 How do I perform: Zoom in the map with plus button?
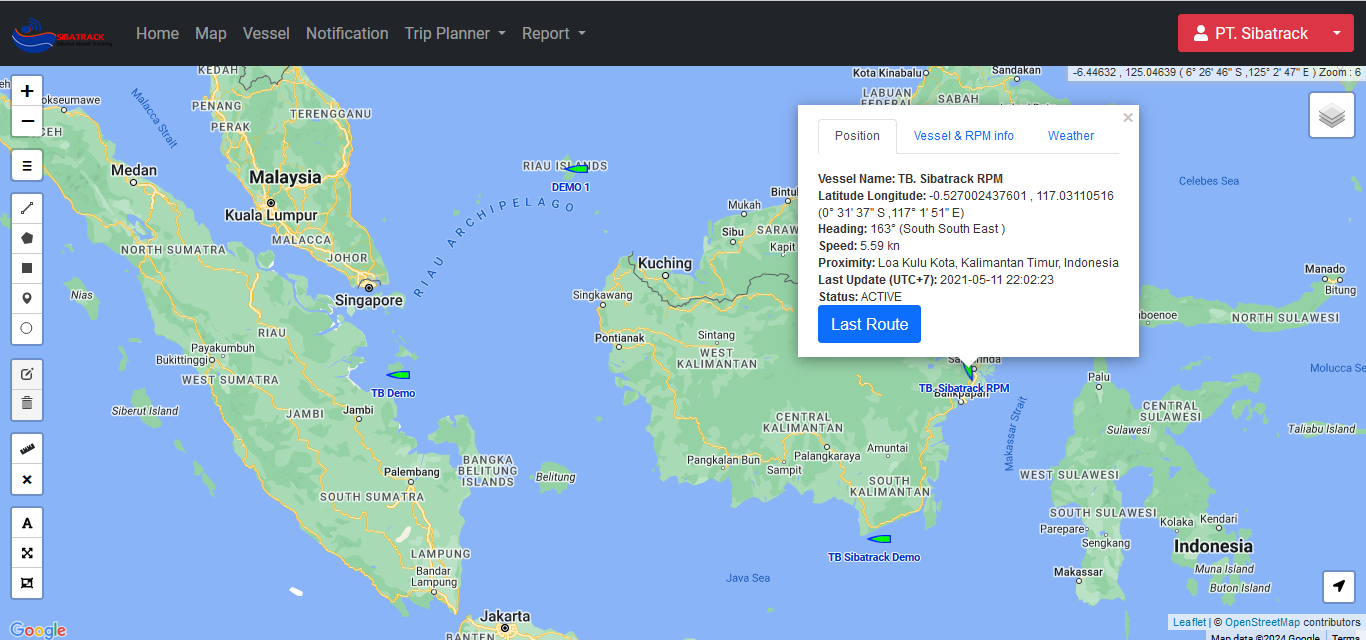click(x=27, y=91)
